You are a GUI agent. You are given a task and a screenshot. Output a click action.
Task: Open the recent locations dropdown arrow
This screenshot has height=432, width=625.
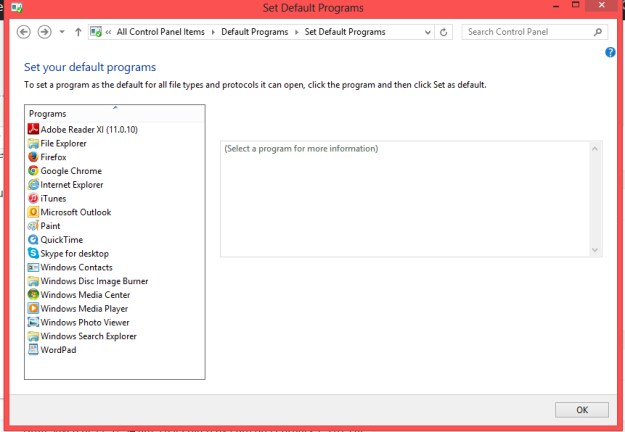(x=62, y=32)
